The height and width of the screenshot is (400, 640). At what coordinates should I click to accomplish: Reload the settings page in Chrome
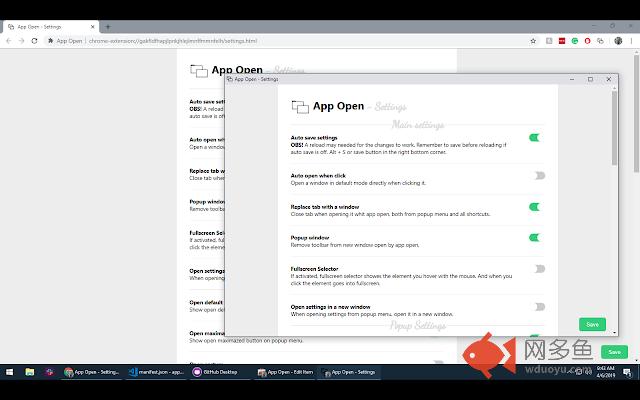click(x=34, y=41)
